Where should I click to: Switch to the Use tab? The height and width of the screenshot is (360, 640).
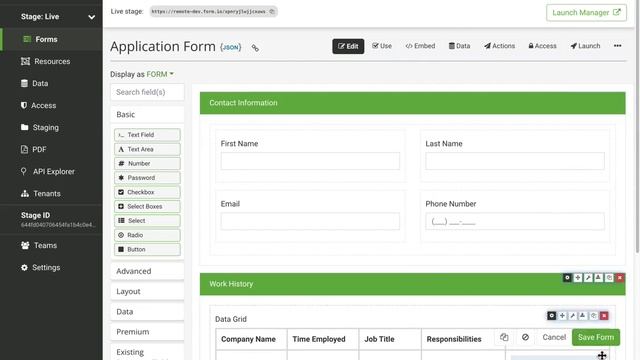(382, 46)
